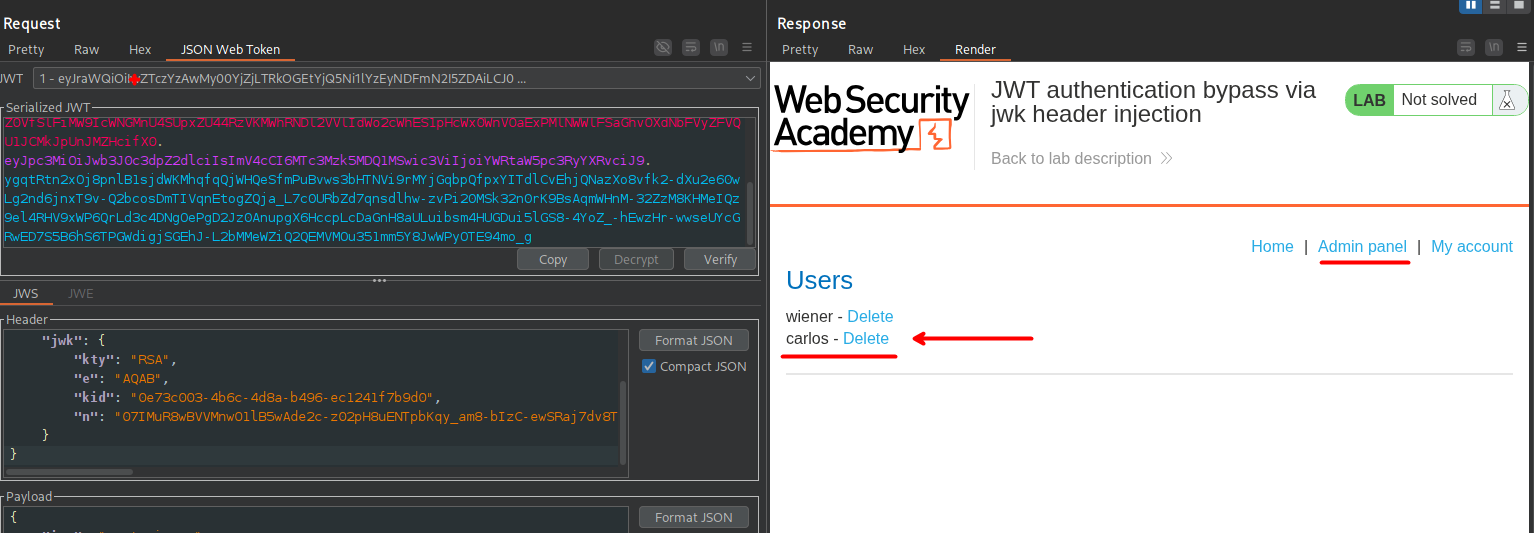Delete the carlos user
Image resolution: width=1534 pixels, height=533 pixels.
click(x=865, y=338)
